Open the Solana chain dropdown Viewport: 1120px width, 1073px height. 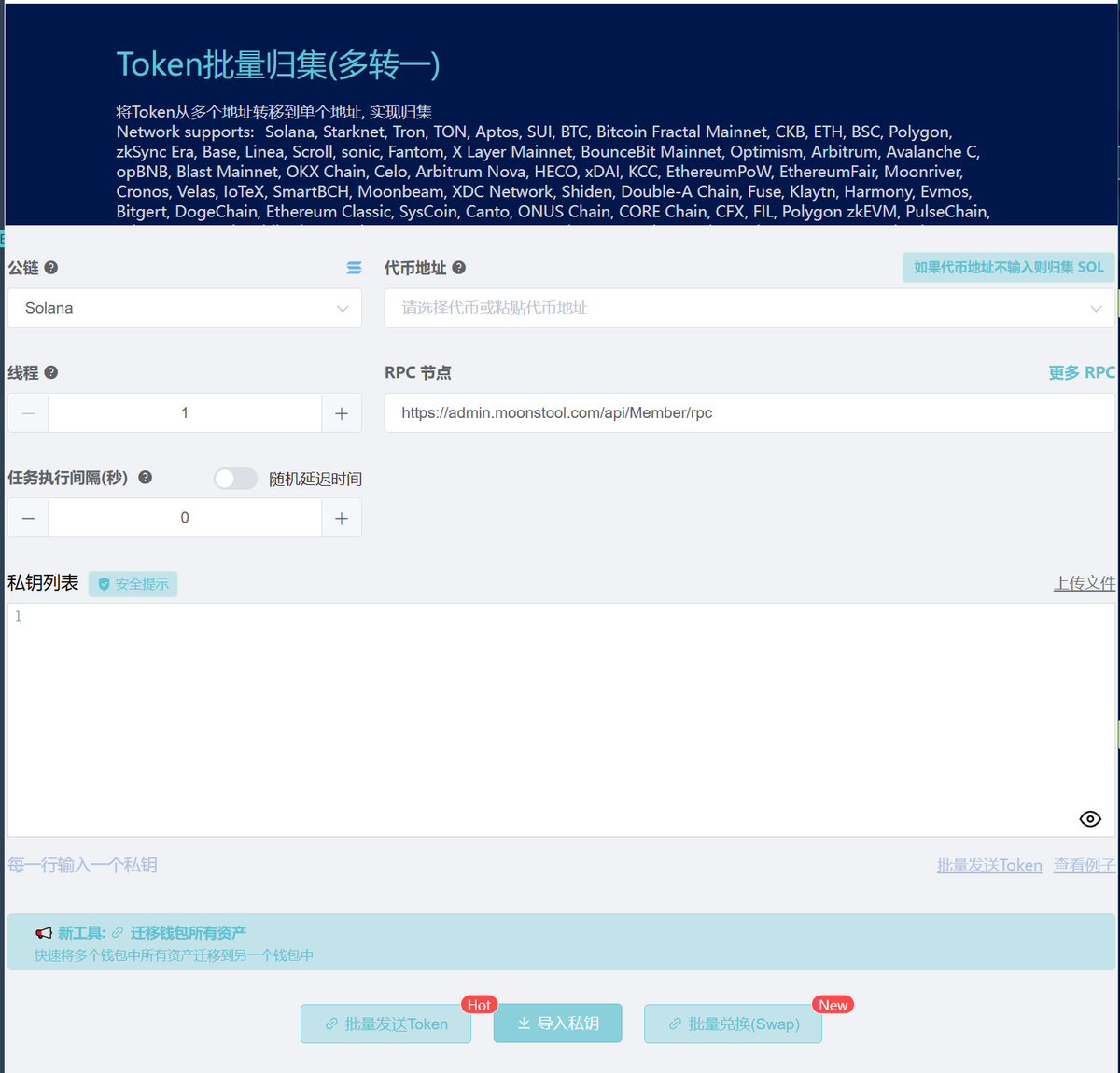click(x=185, y=308)
